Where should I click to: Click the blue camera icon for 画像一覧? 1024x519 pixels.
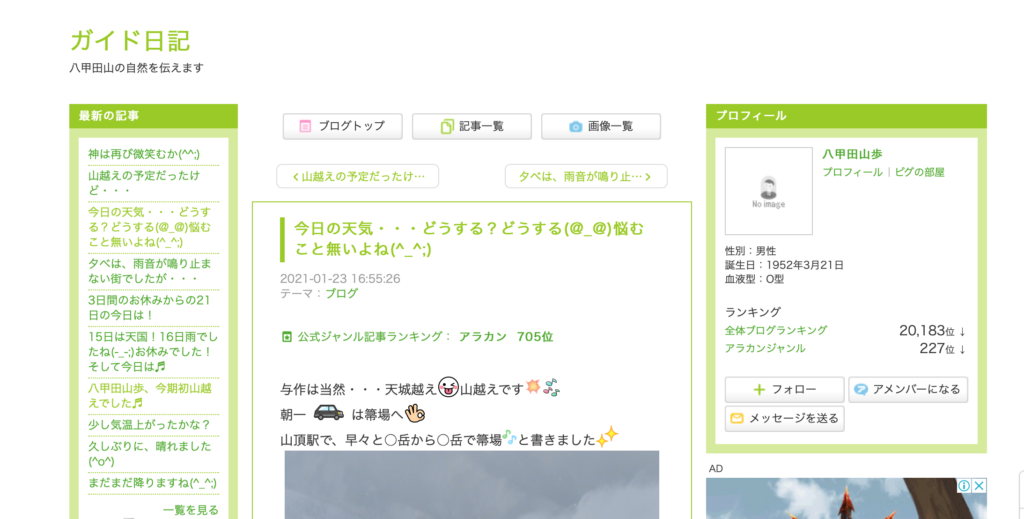(575, 127)
